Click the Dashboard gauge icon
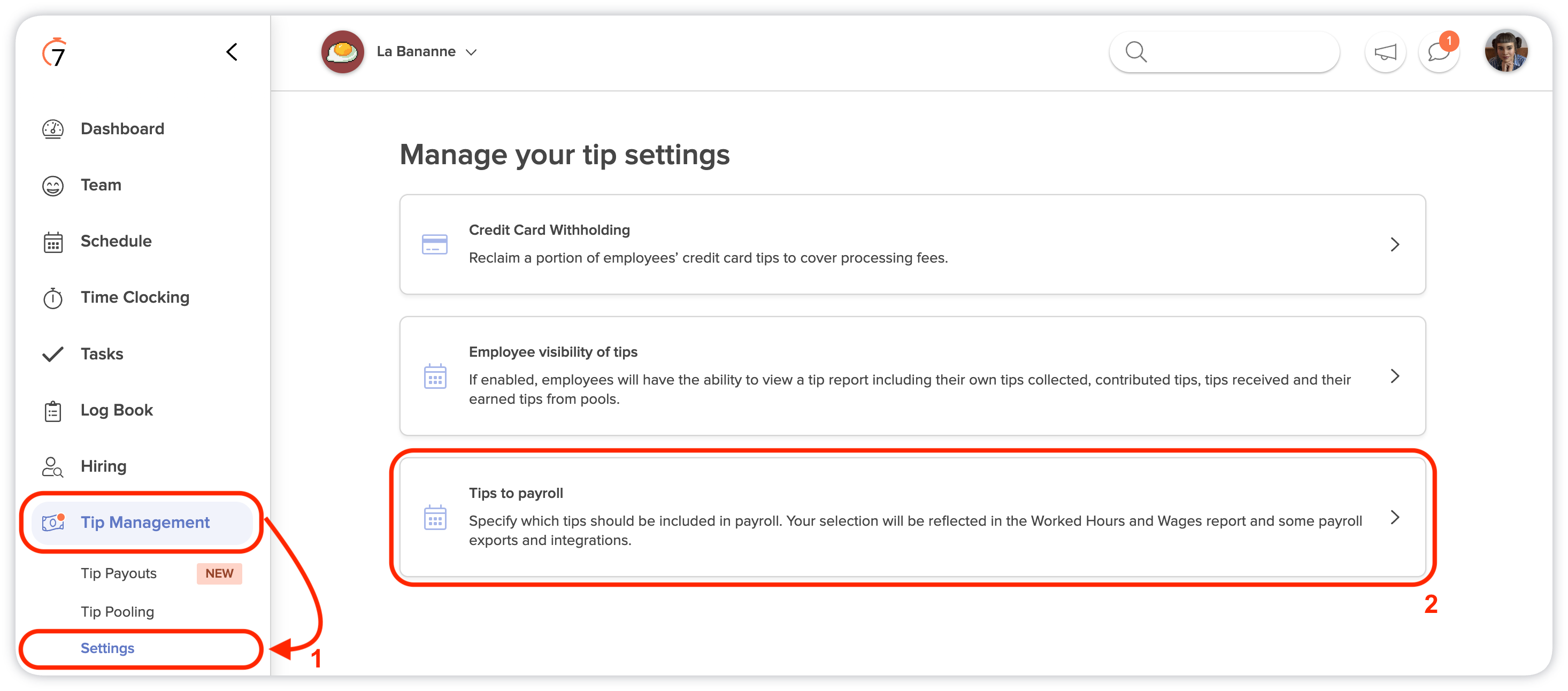The image size is (1568, 691). click(x=53, y=129)
